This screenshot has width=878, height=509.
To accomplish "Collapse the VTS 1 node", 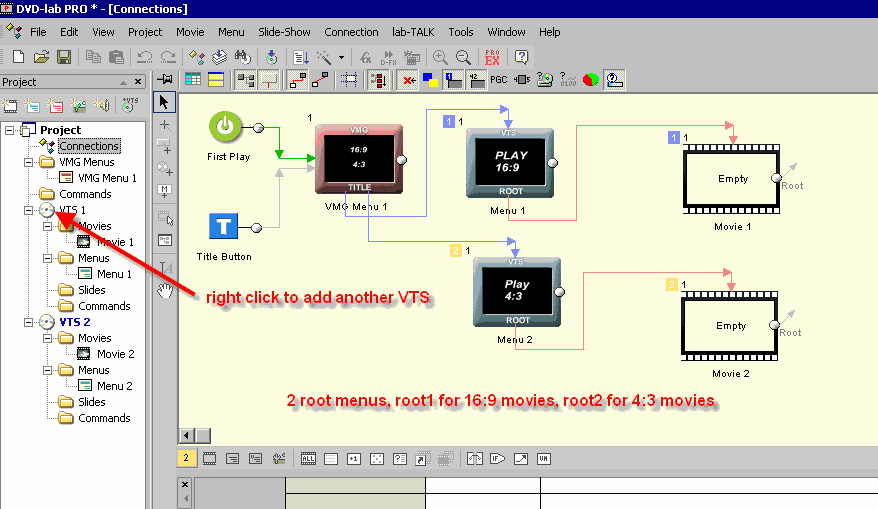I will point(28,210).
